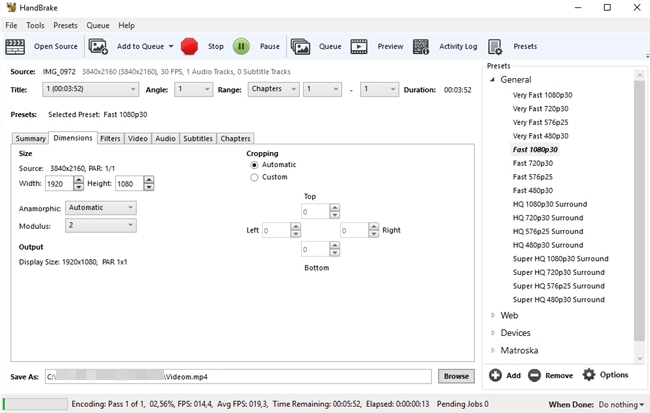The image size is (650, 413).
Task: Select the Very Fast 1080p30 preset
Action: point(542,95)
